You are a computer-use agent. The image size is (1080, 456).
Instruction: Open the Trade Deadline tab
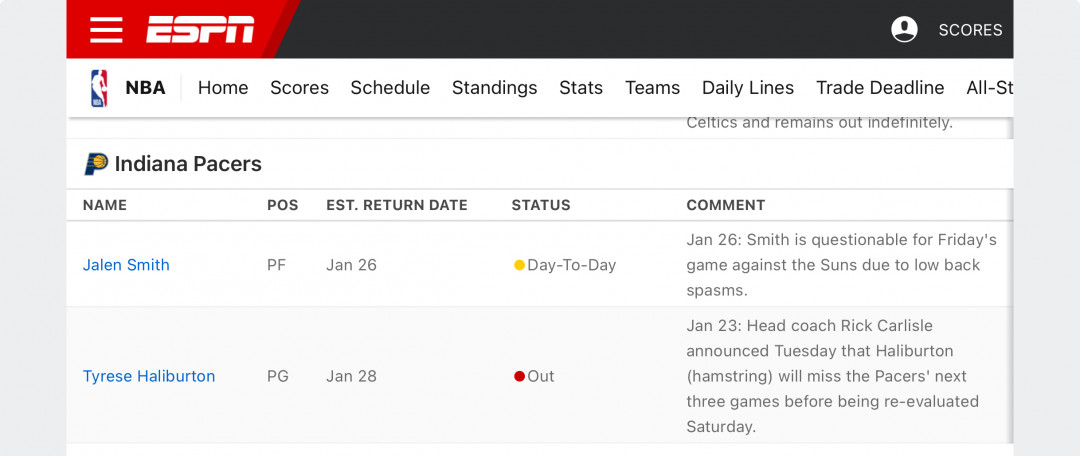pos(880,88)
